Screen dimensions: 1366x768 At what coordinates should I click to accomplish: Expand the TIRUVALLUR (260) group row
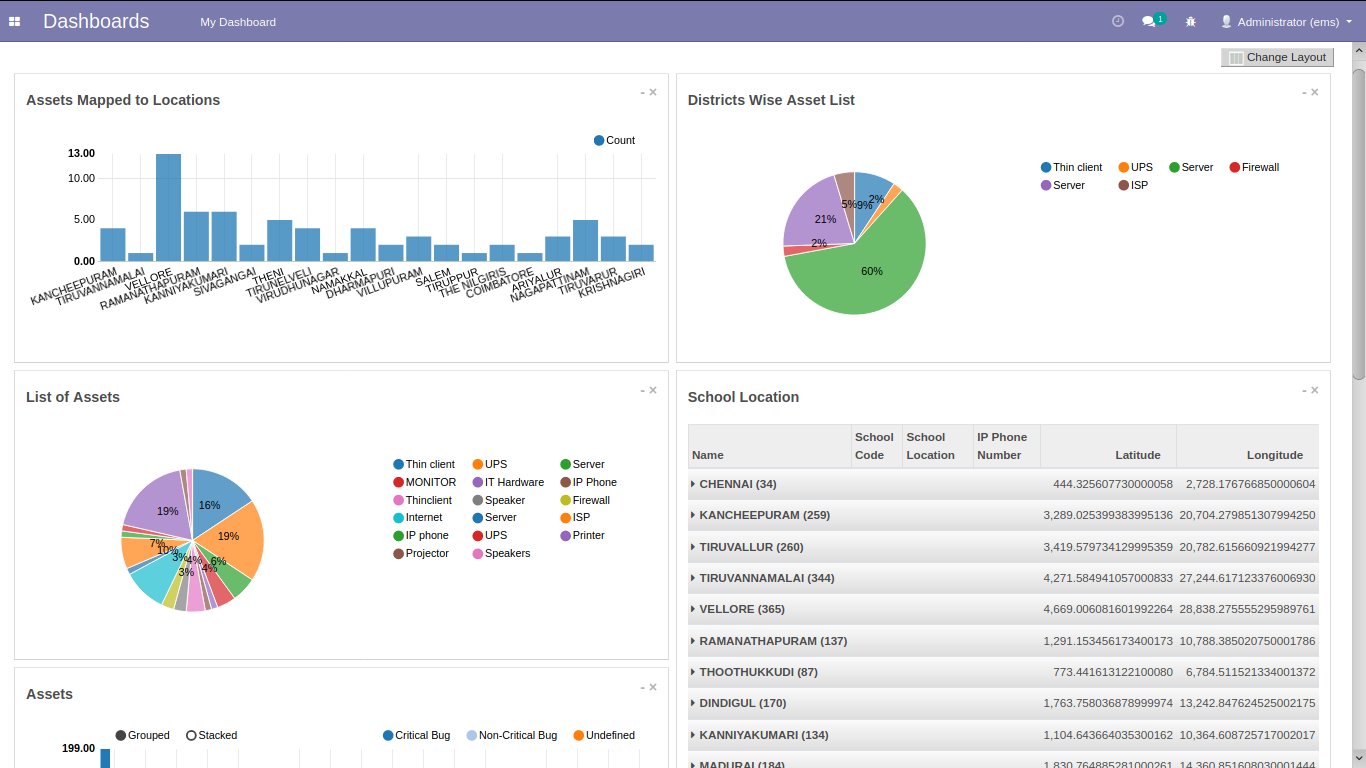coord(1003,547)
